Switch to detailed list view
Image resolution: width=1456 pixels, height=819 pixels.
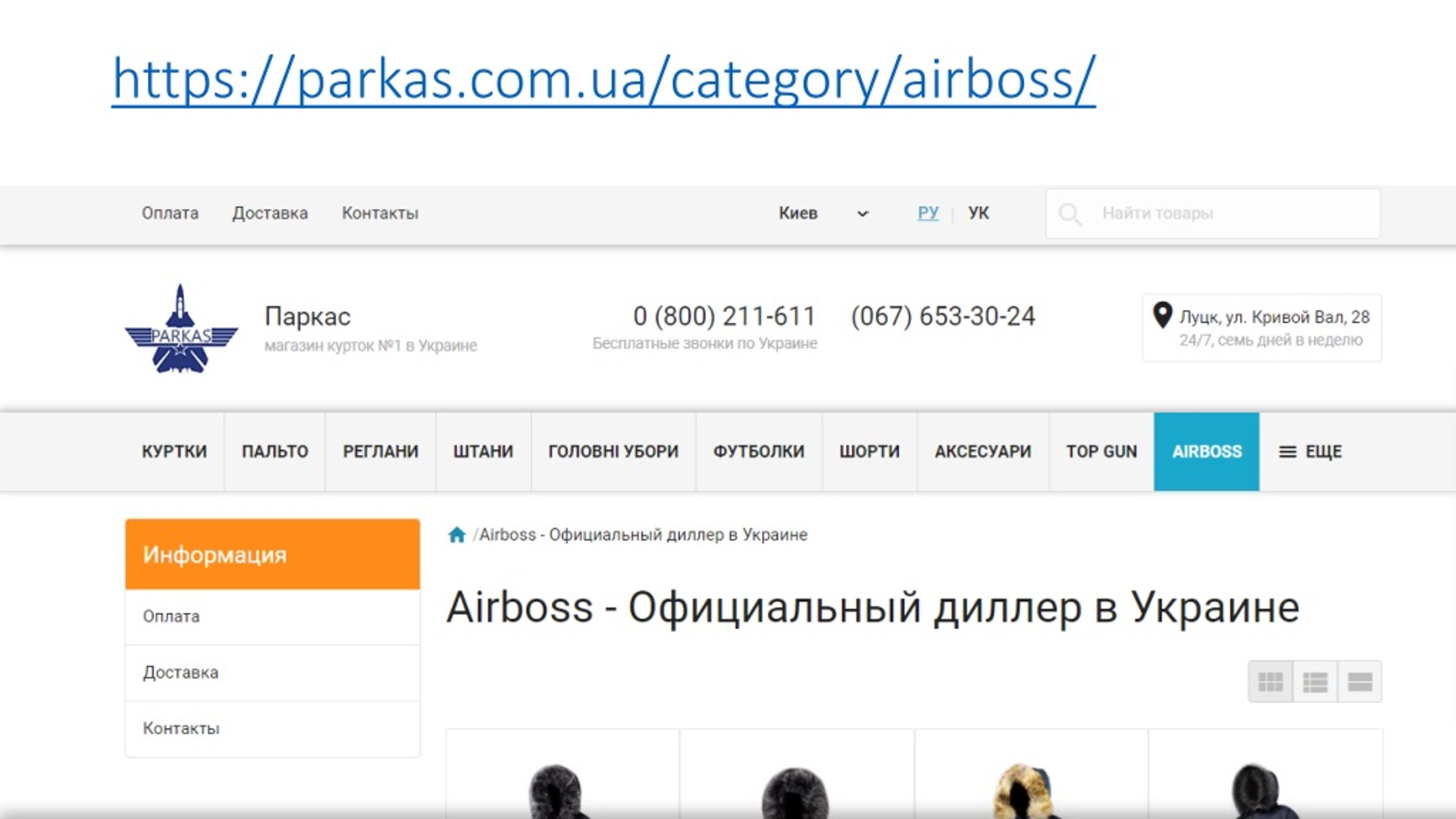tap(1315, 681)
